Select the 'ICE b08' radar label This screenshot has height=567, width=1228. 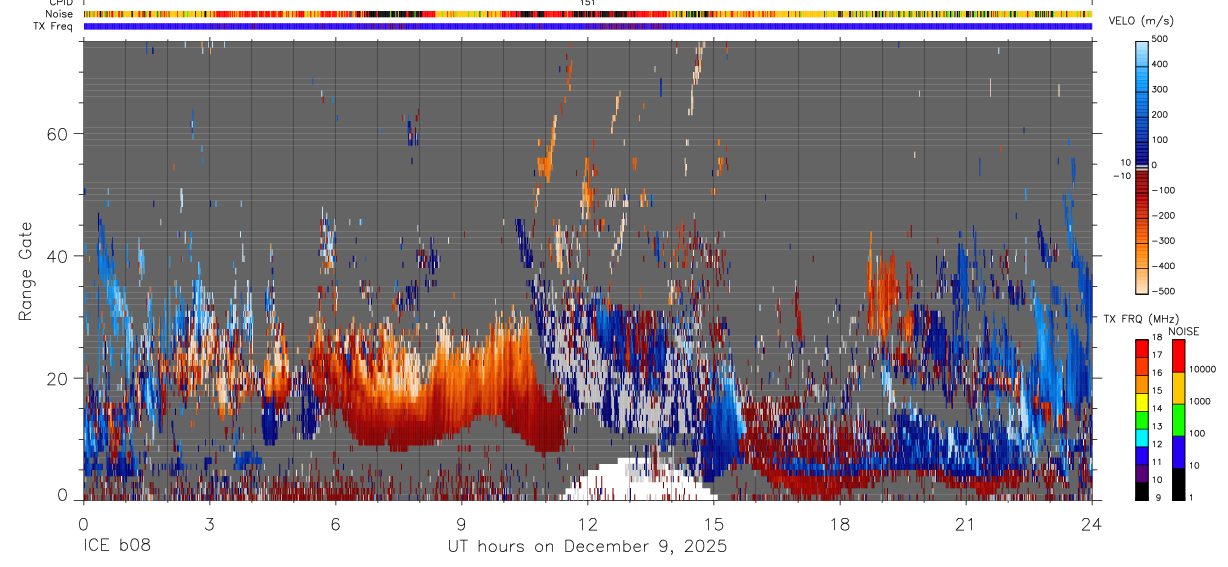pyautogui.click(x=116, y=547)
